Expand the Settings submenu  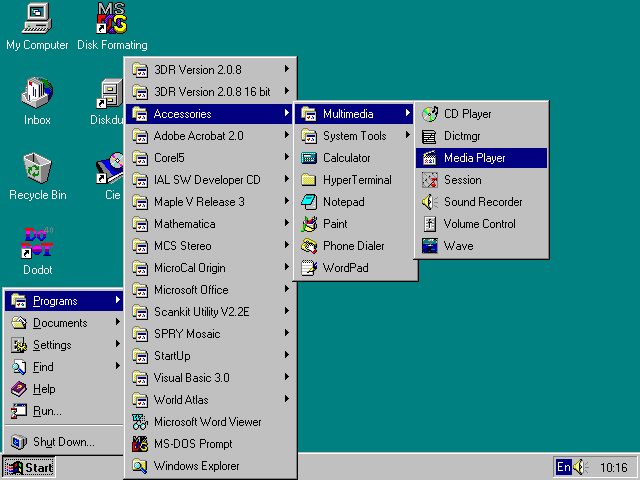tap(52, 345)
